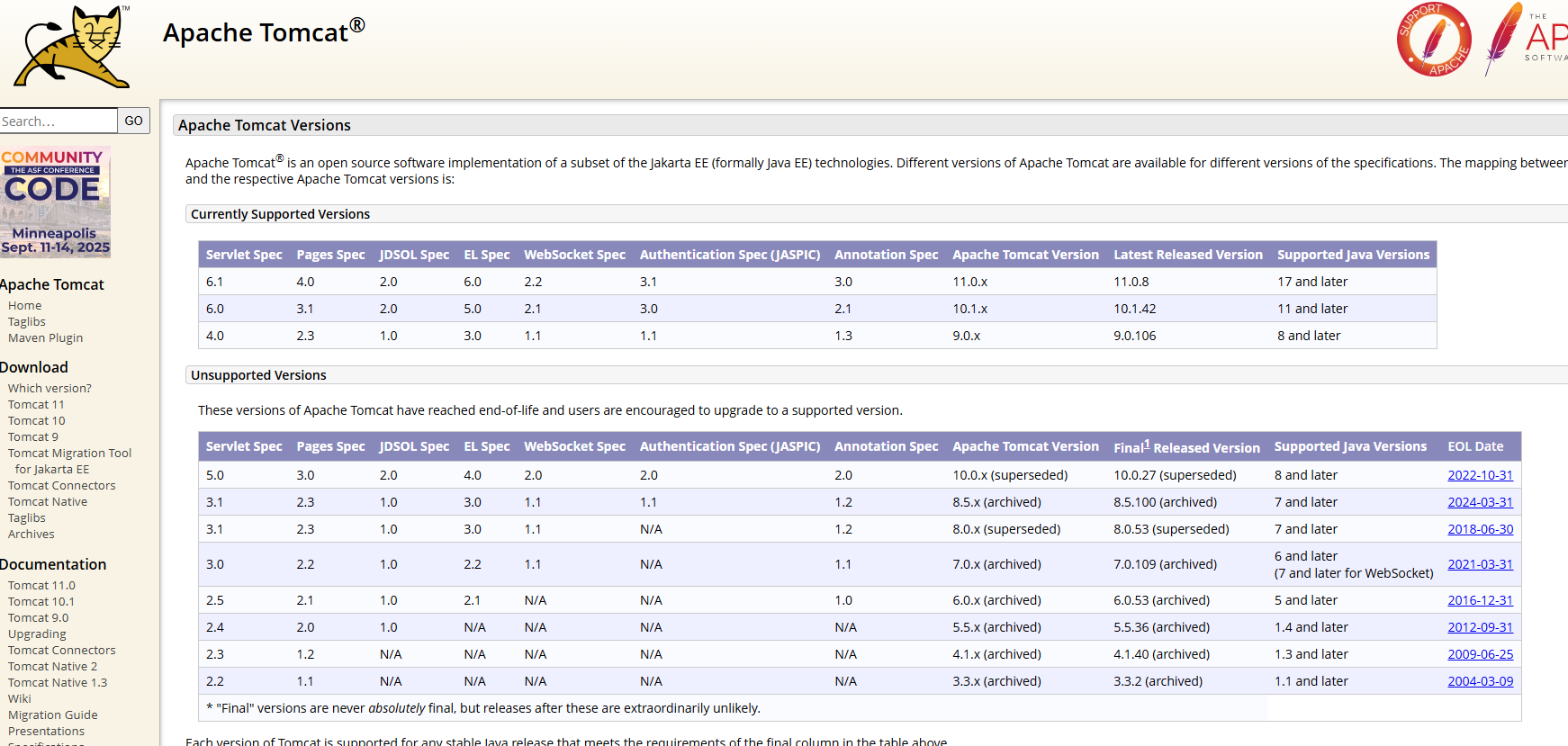Screen dimensions: 1568x746
Task: Click the Support Apache round badge
Action: [x=1434, y=40]
